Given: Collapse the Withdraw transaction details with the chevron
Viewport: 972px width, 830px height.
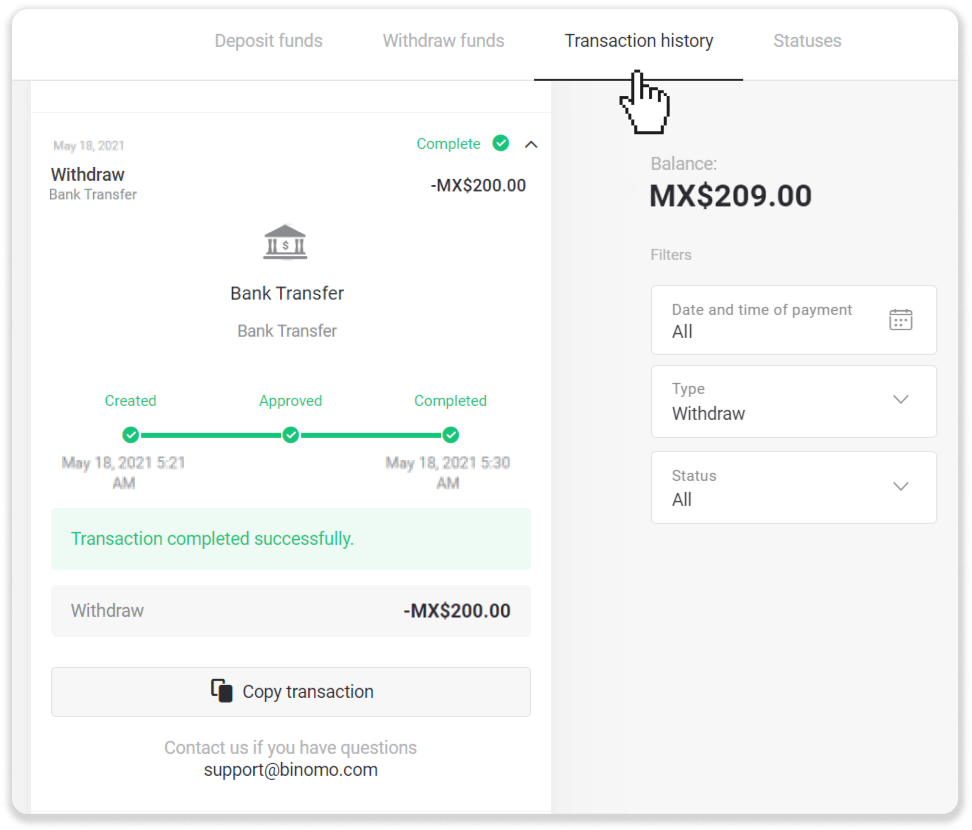Looking at the screenshot, I should pos(531,144).
